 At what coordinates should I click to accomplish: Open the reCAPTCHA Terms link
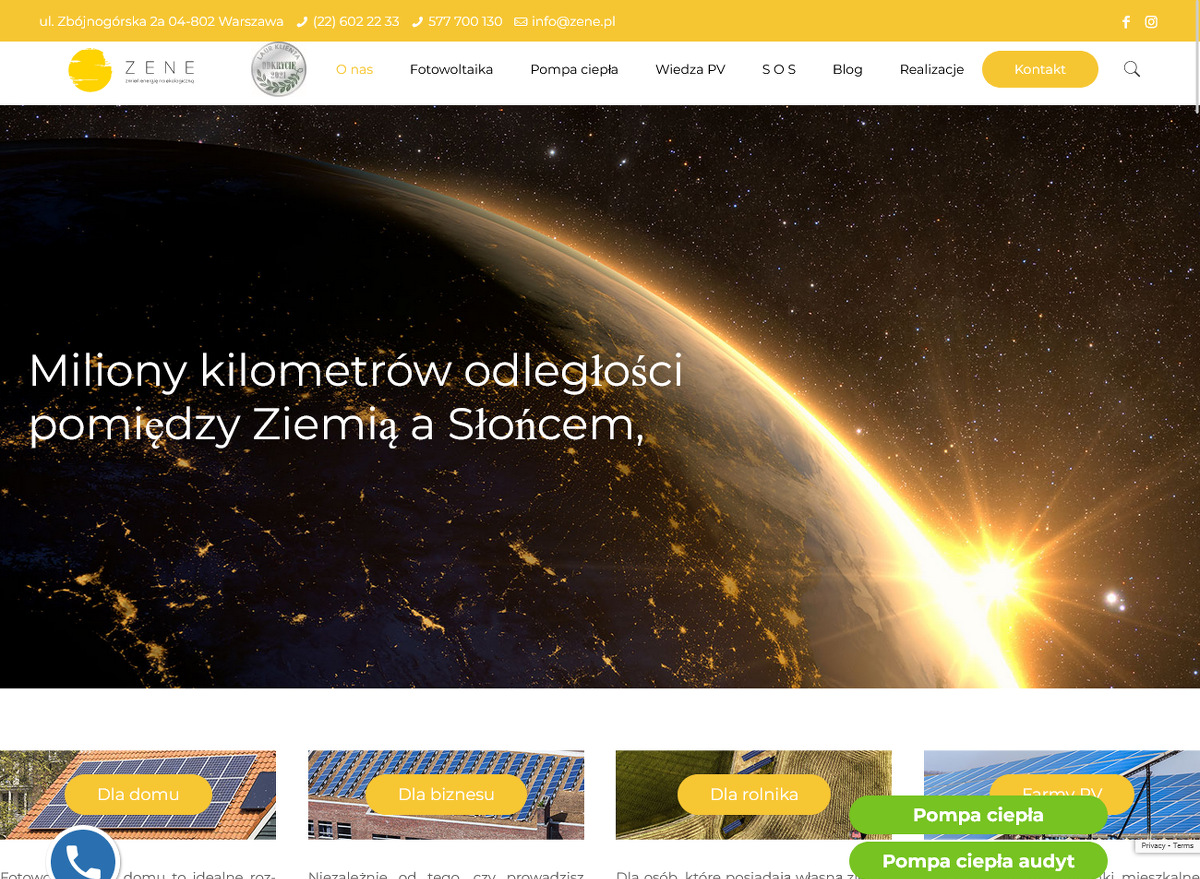[1183, 846]
